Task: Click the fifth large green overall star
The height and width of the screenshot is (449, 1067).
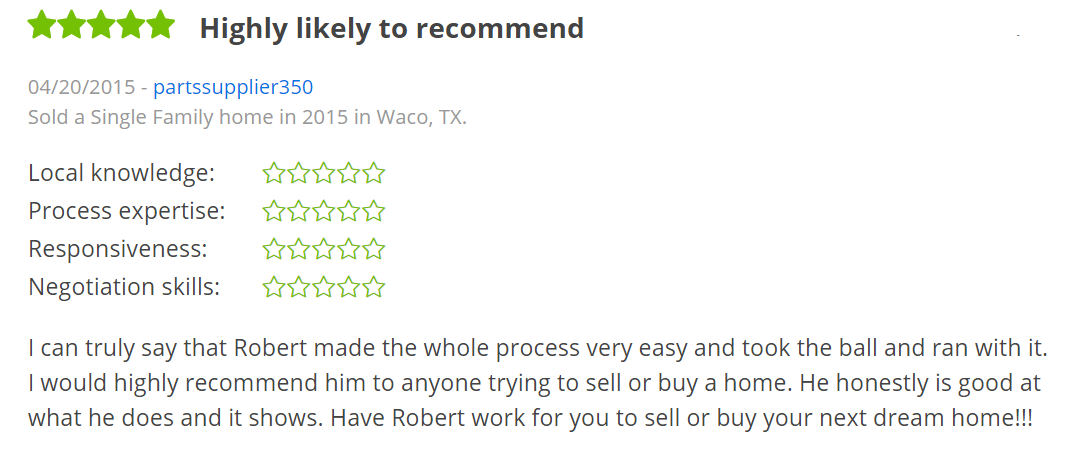Action: coord(161,25)
